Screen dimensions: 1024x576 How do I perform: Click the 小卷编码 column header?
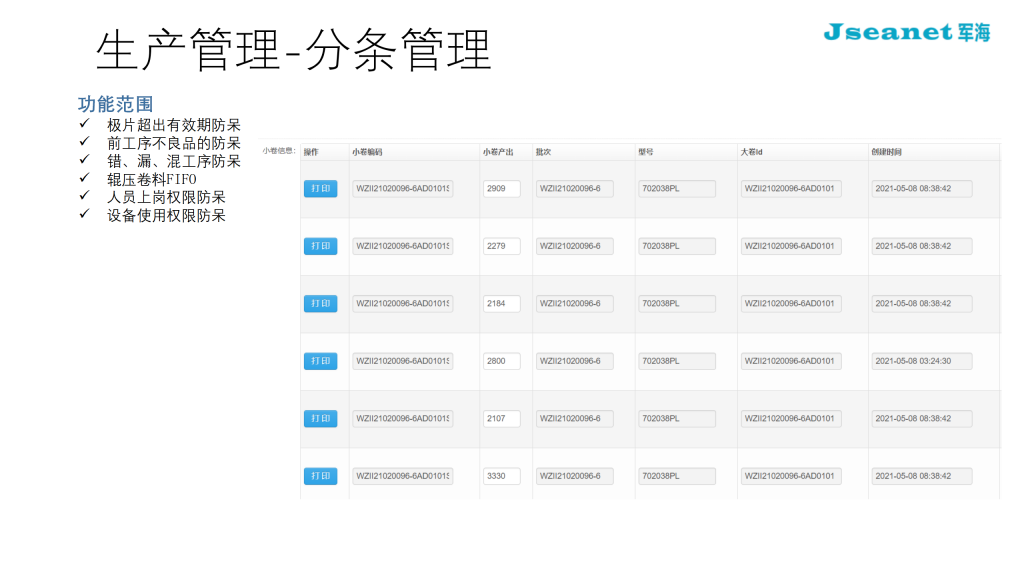(x=367, y=152)
